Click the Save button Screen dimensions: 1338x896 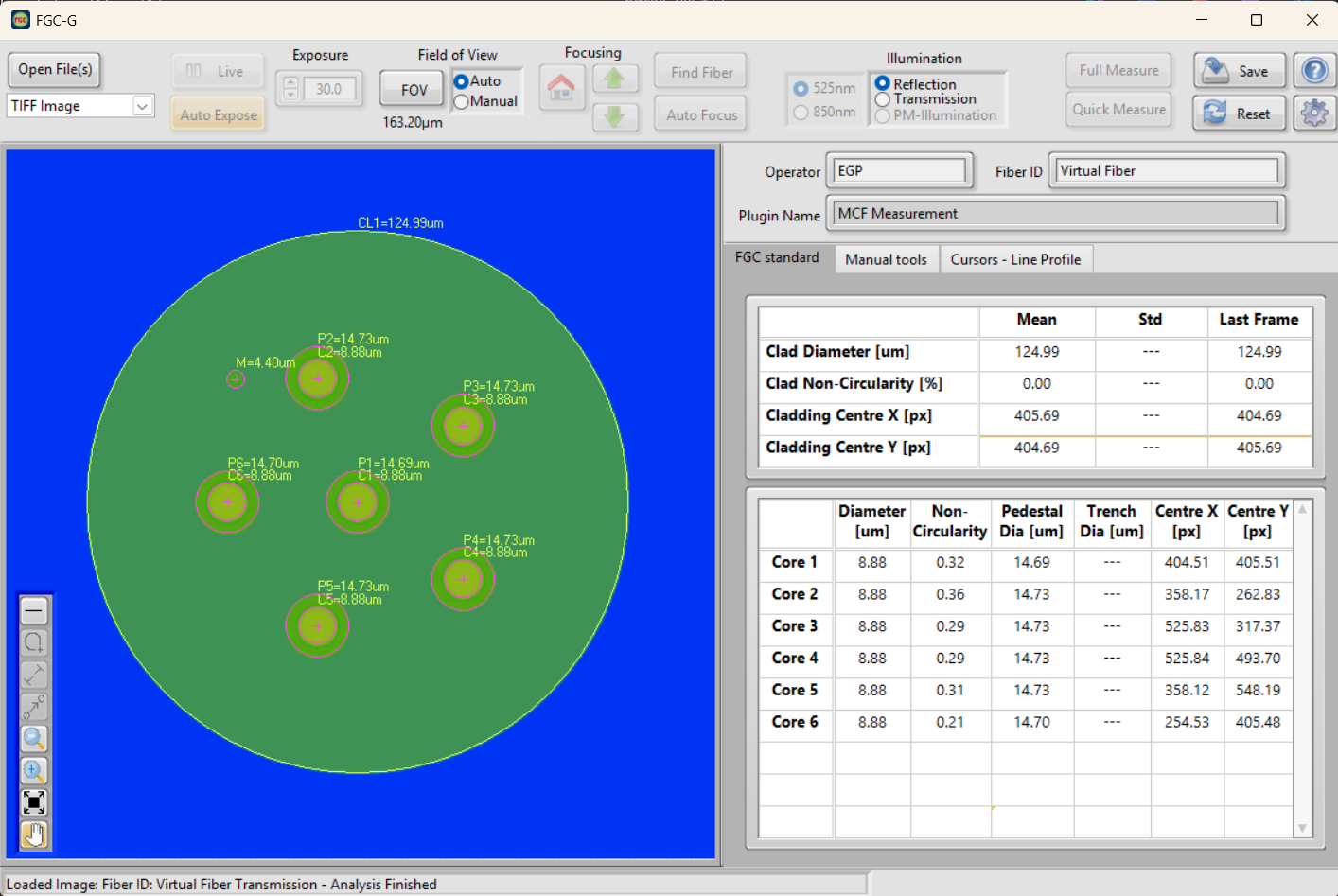(1239, 71)
